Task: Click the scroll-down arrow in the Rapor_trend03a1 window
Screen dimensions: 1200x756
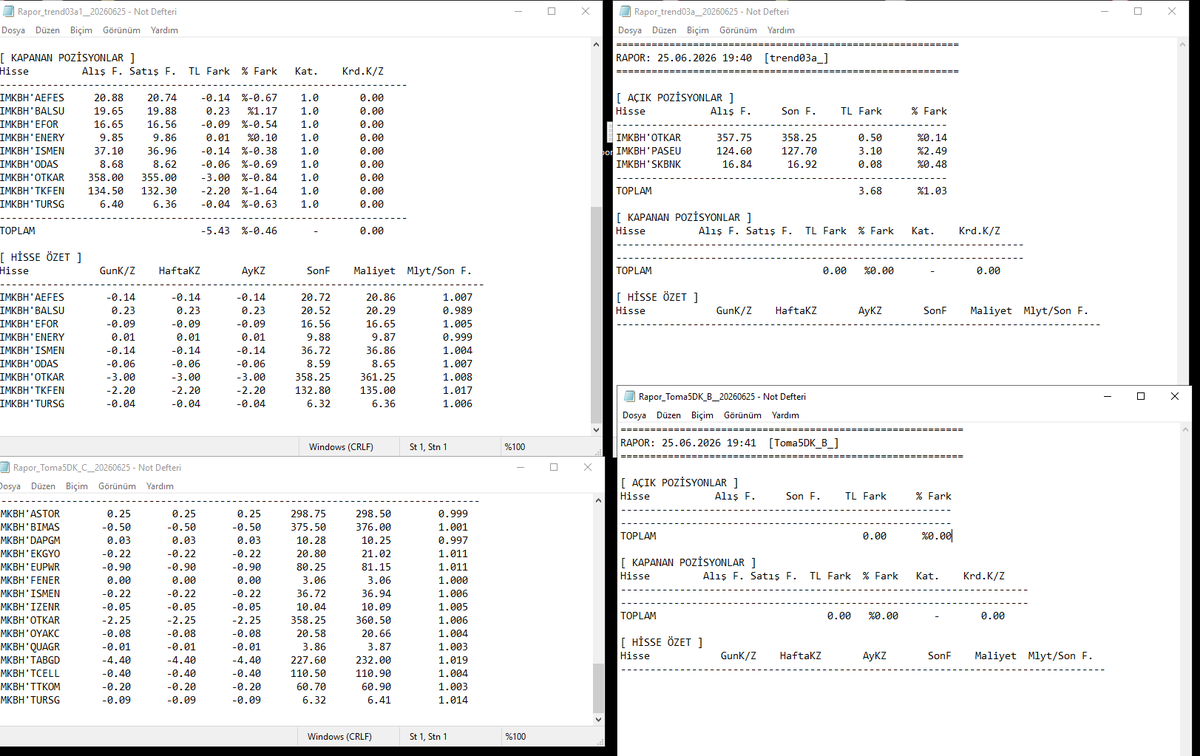Action: pos(597,429)
